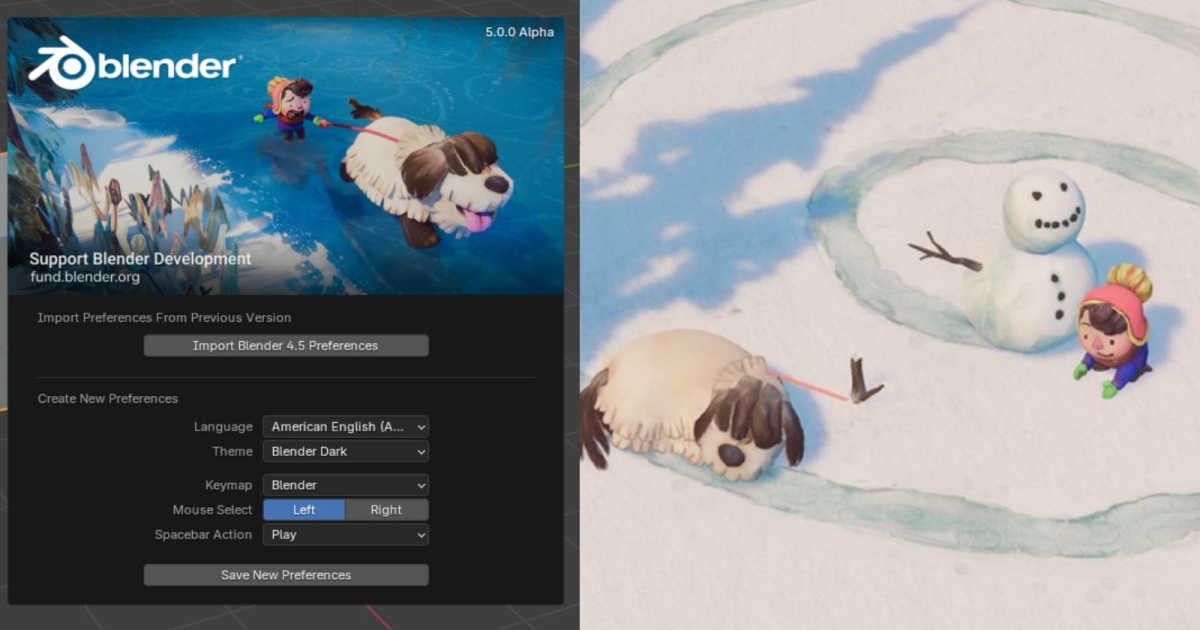Select Left for Mouse Select
Viewport: 1200px width, 630px height.
click(304, 510)
